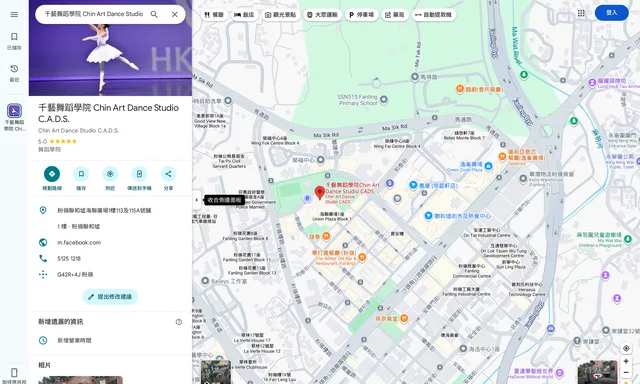Click the magnifier search icon in the search box

154,14
